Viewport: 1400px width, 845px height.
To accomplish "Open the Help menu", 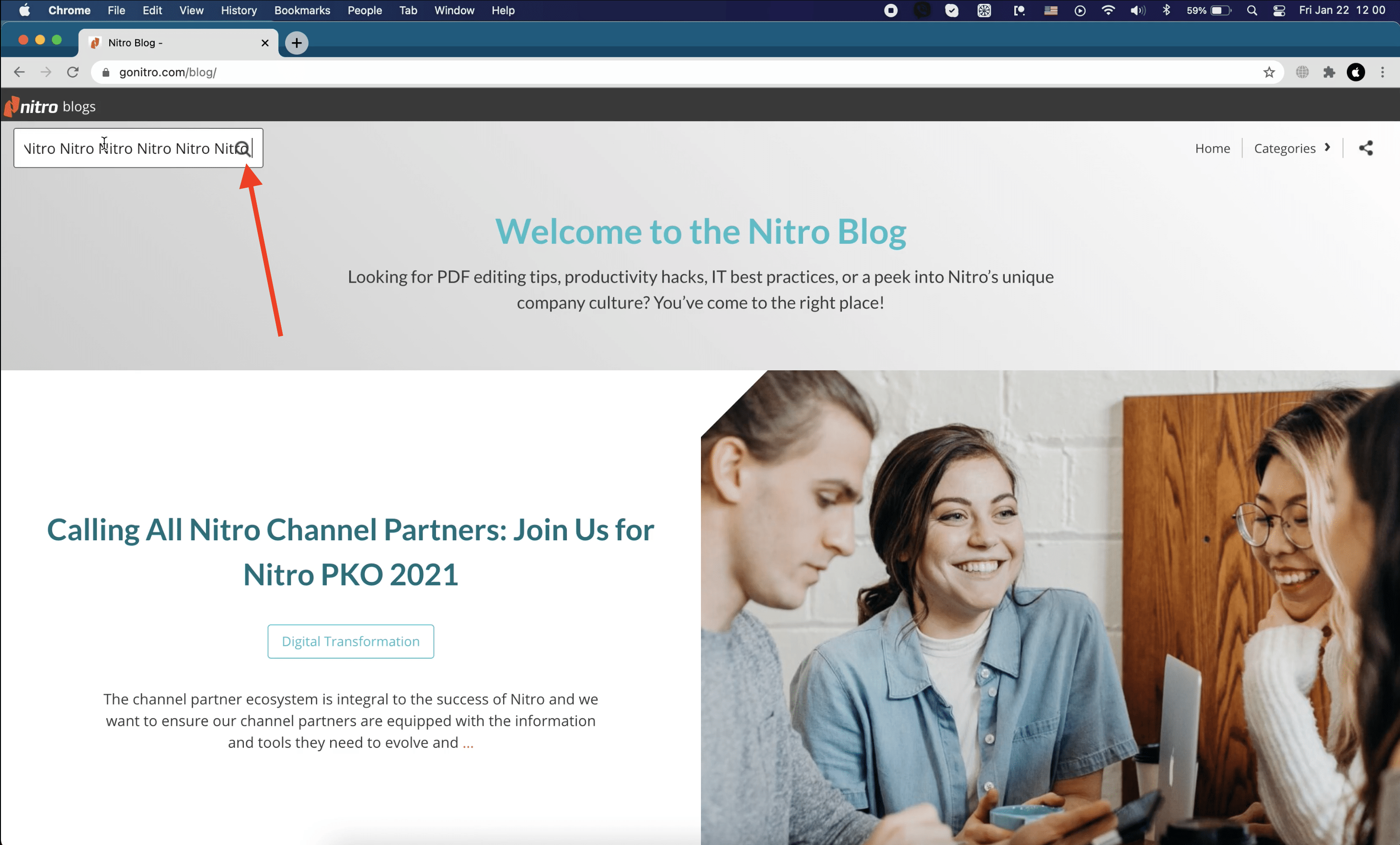I will point(503,10).
